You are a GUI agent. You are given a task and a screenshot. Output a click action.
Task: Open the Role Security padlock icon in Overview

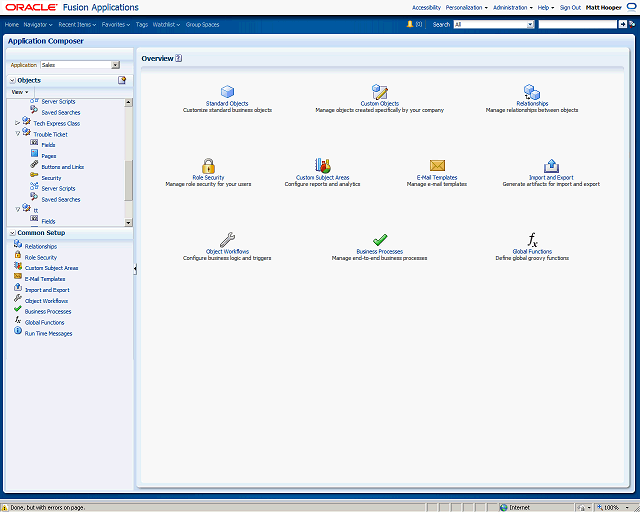[208, 166]
